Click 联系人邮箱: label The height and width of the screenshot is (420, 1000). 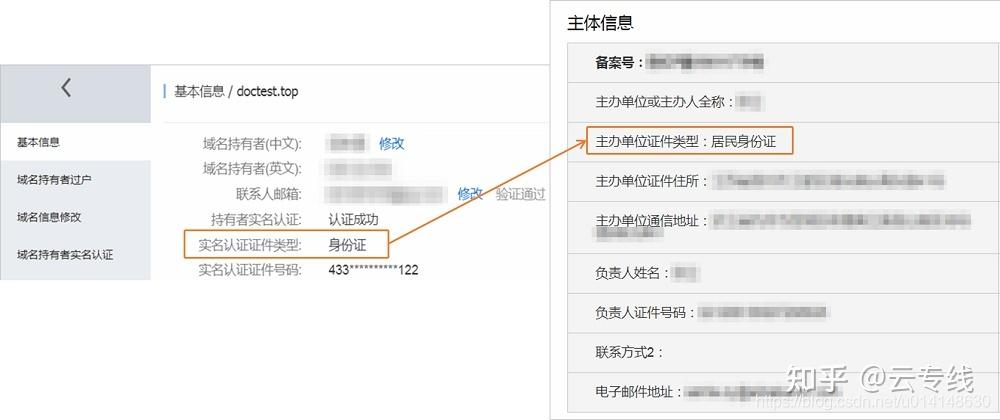pos(268,194)
